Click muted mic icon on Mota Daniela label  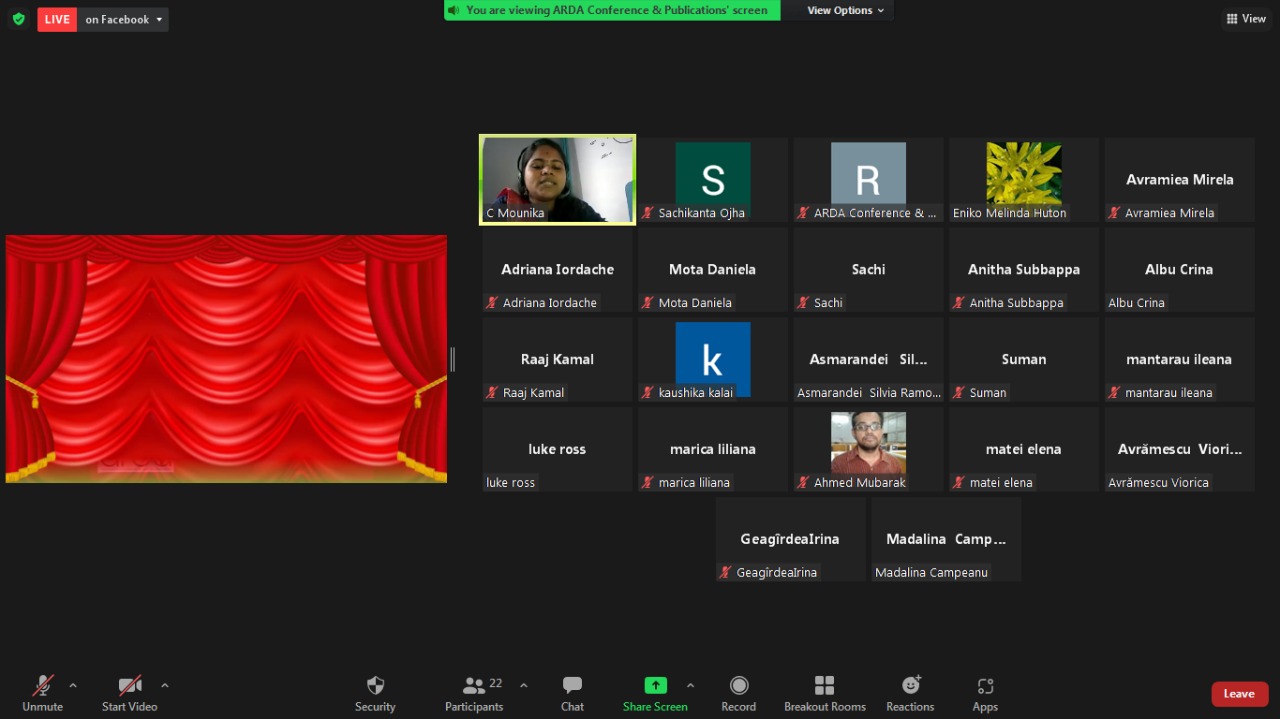point(648,303)
